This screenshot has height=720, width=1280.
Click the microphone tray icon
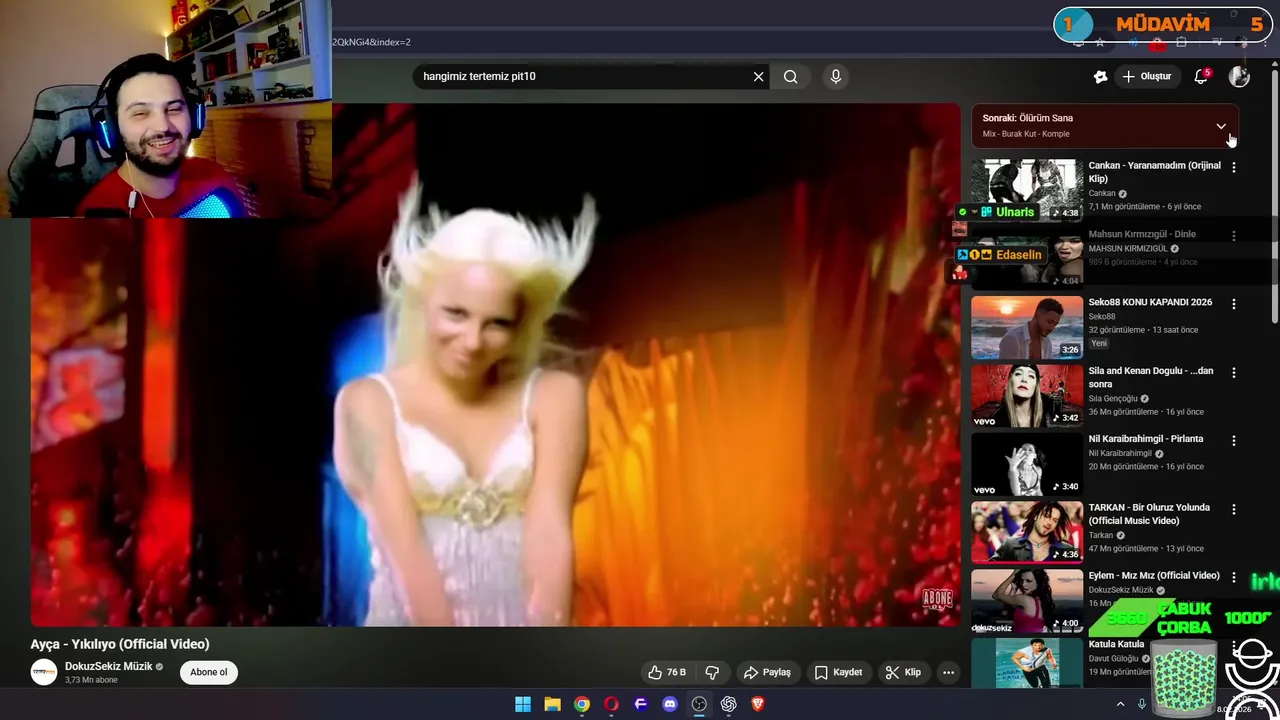(1142, 704)
